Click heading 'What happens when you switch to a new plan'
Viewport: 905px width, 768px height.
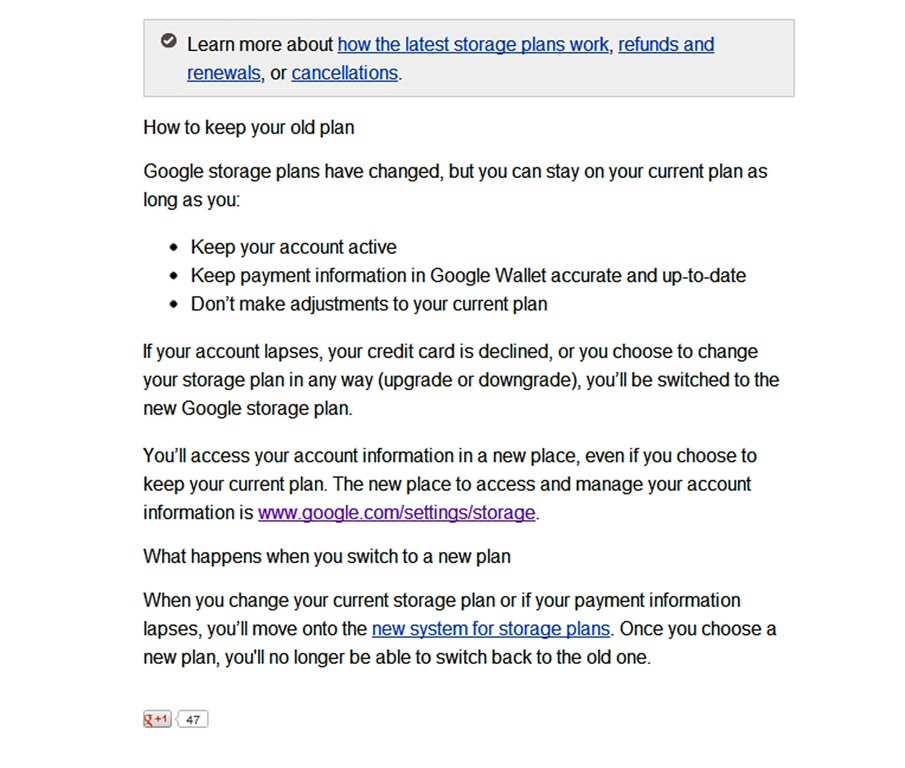[327, 556]
